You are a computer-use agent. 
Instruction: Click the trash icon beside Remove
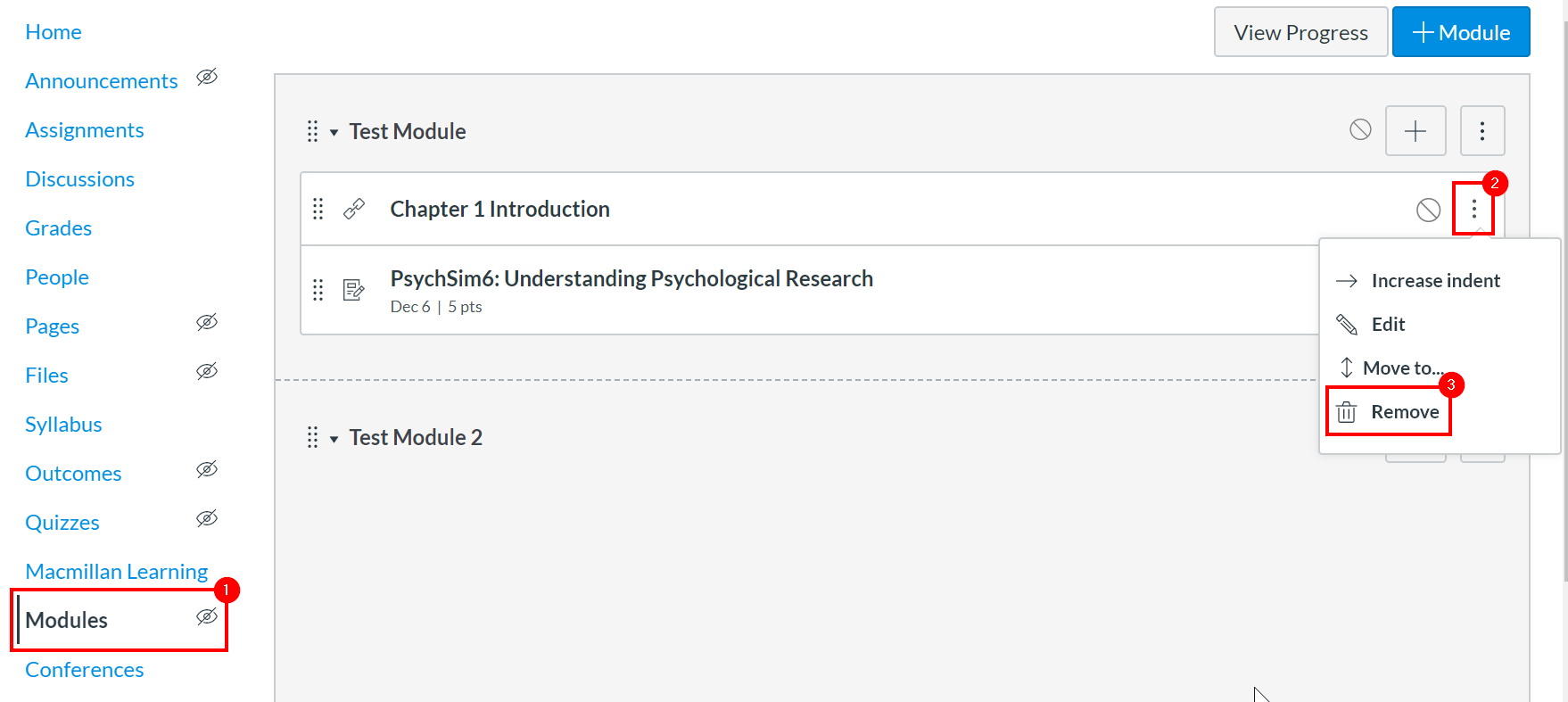(1346, 411)
